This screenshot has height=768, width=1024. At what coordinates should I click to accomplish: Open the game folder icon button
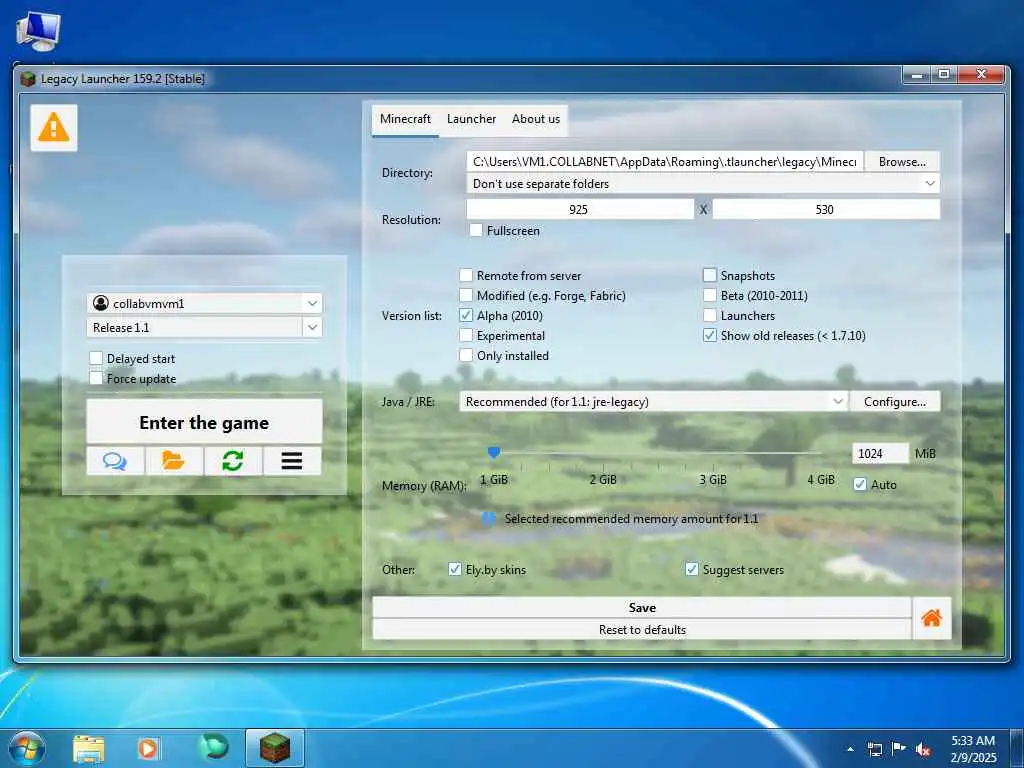coord(174,461)
